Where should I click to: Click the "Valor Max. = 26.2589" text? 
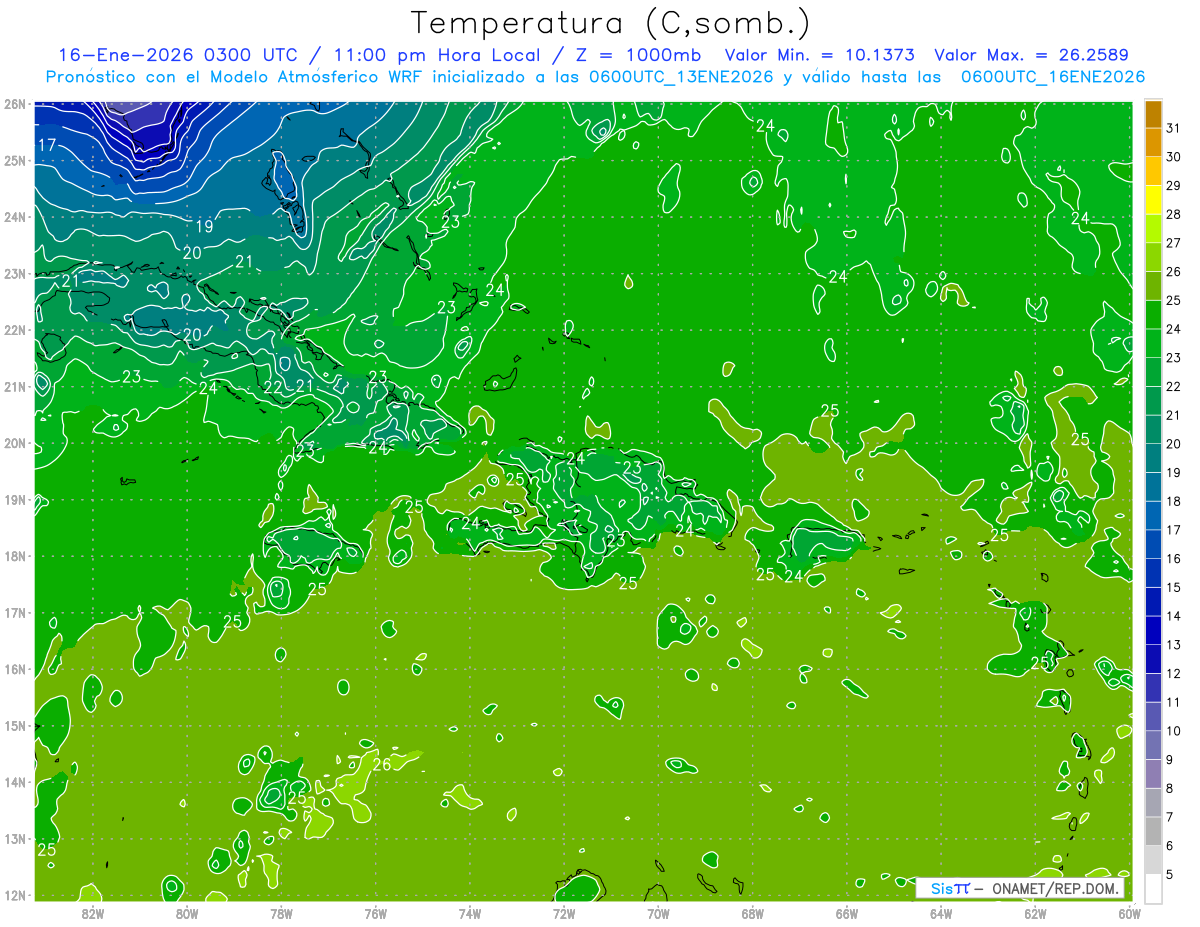click(1033, 55)
